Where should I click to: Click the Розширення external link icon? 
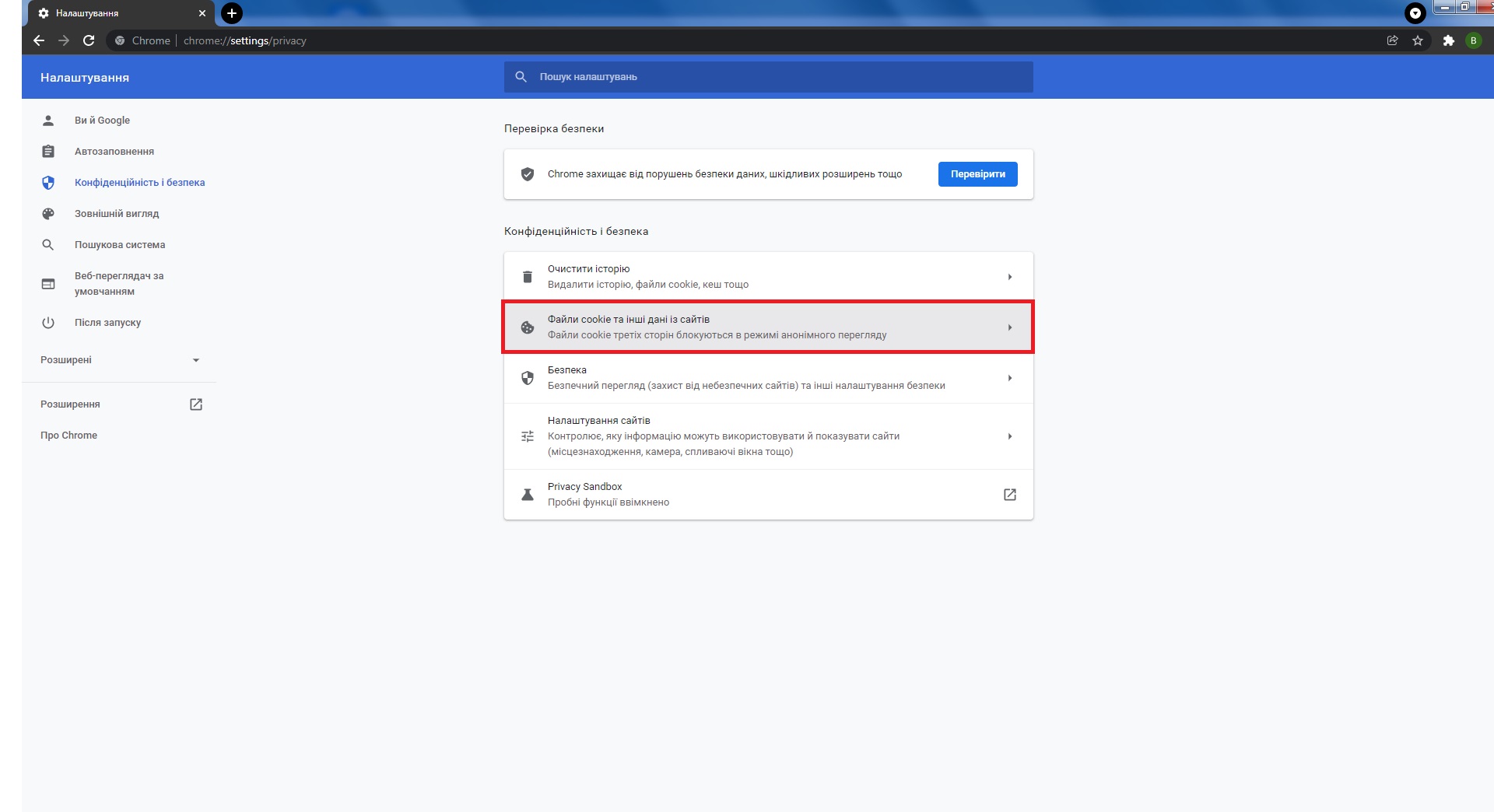coord(196,404)
